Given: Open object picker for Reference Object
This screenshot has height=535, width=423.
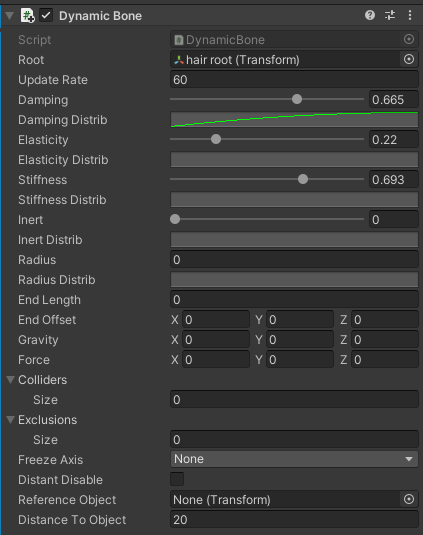Looking at the screenshot, I should (x=409, y=500).
